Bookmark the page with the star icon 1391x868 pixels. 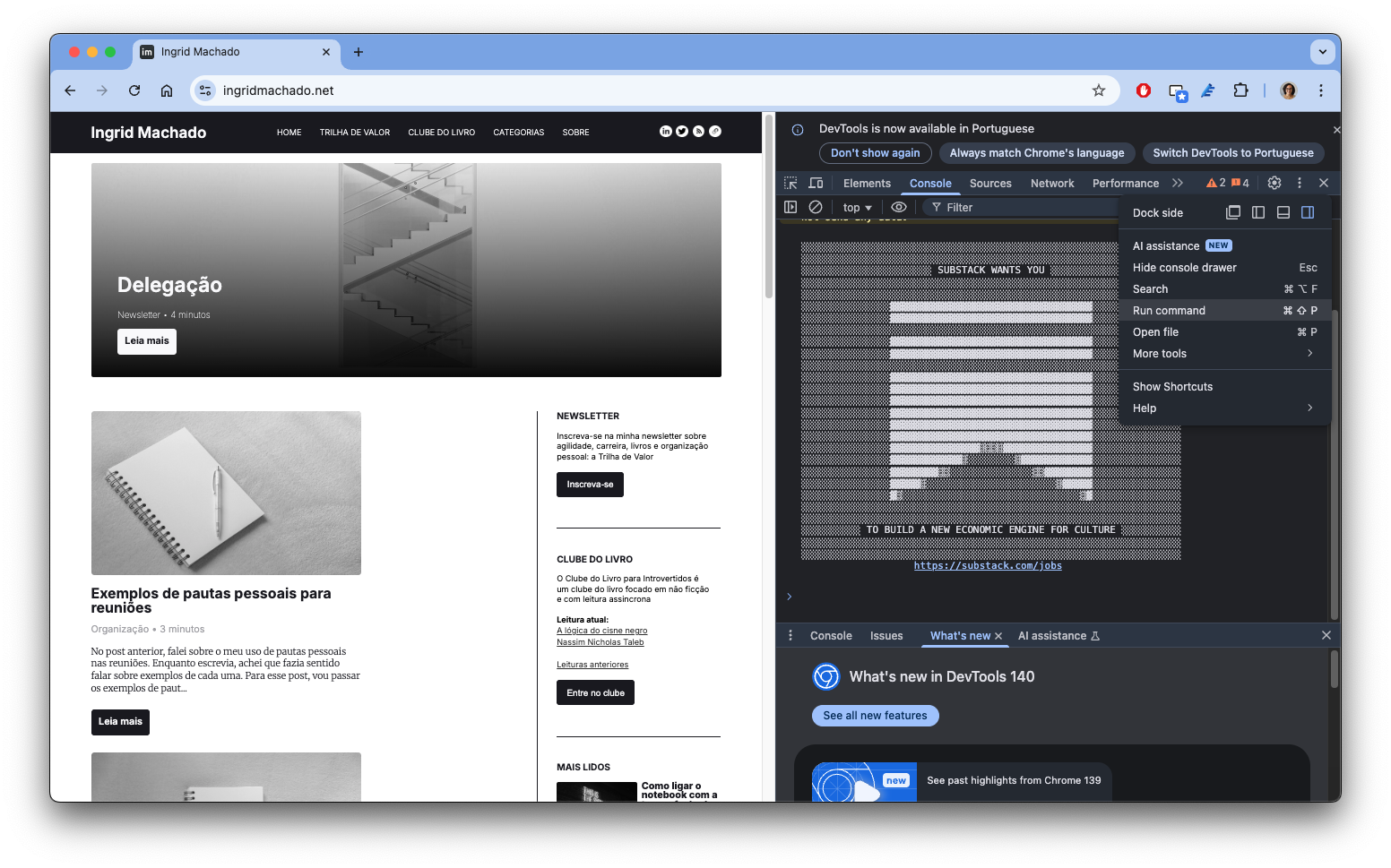coord(1099,90)
